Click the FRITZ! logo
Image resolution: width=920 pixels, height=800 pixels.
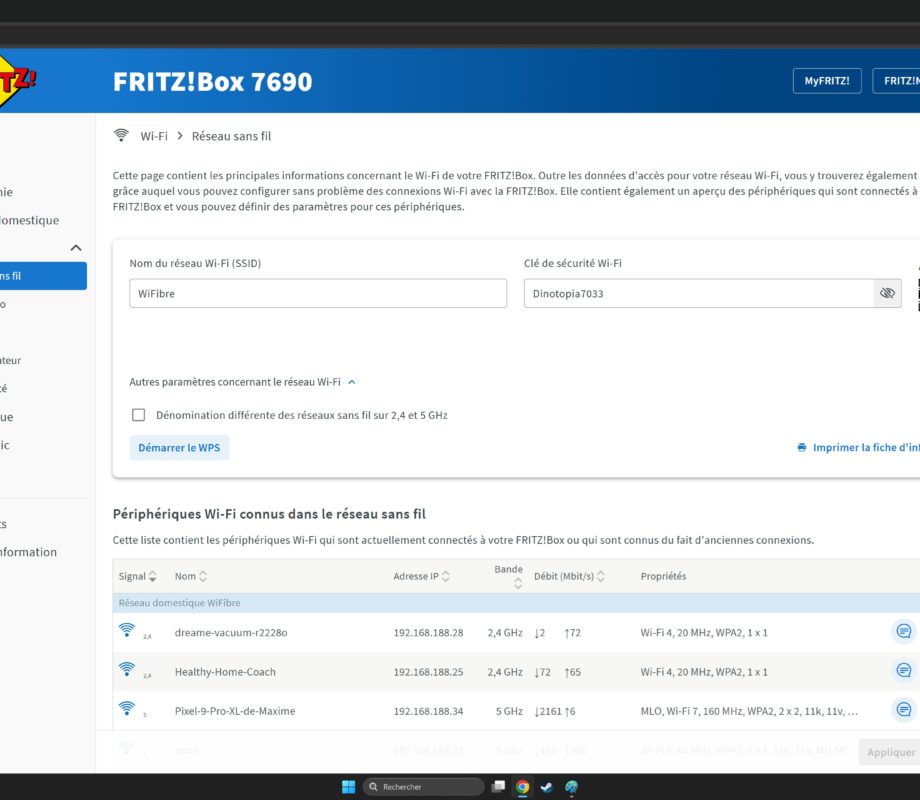click(16, 81)
